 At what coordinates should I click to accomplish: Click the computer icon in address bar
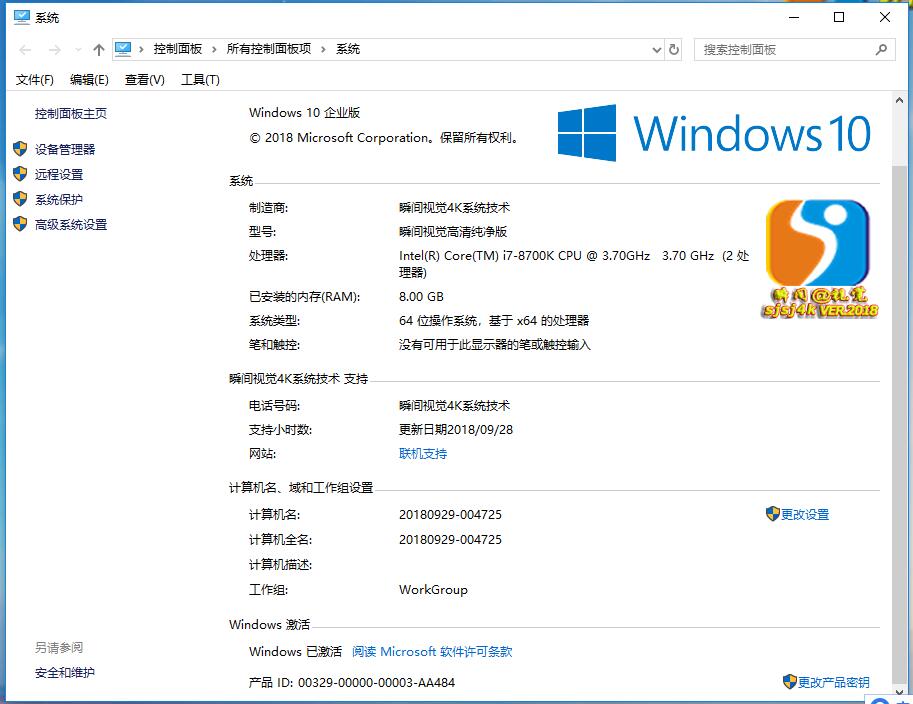coord(123,49)
